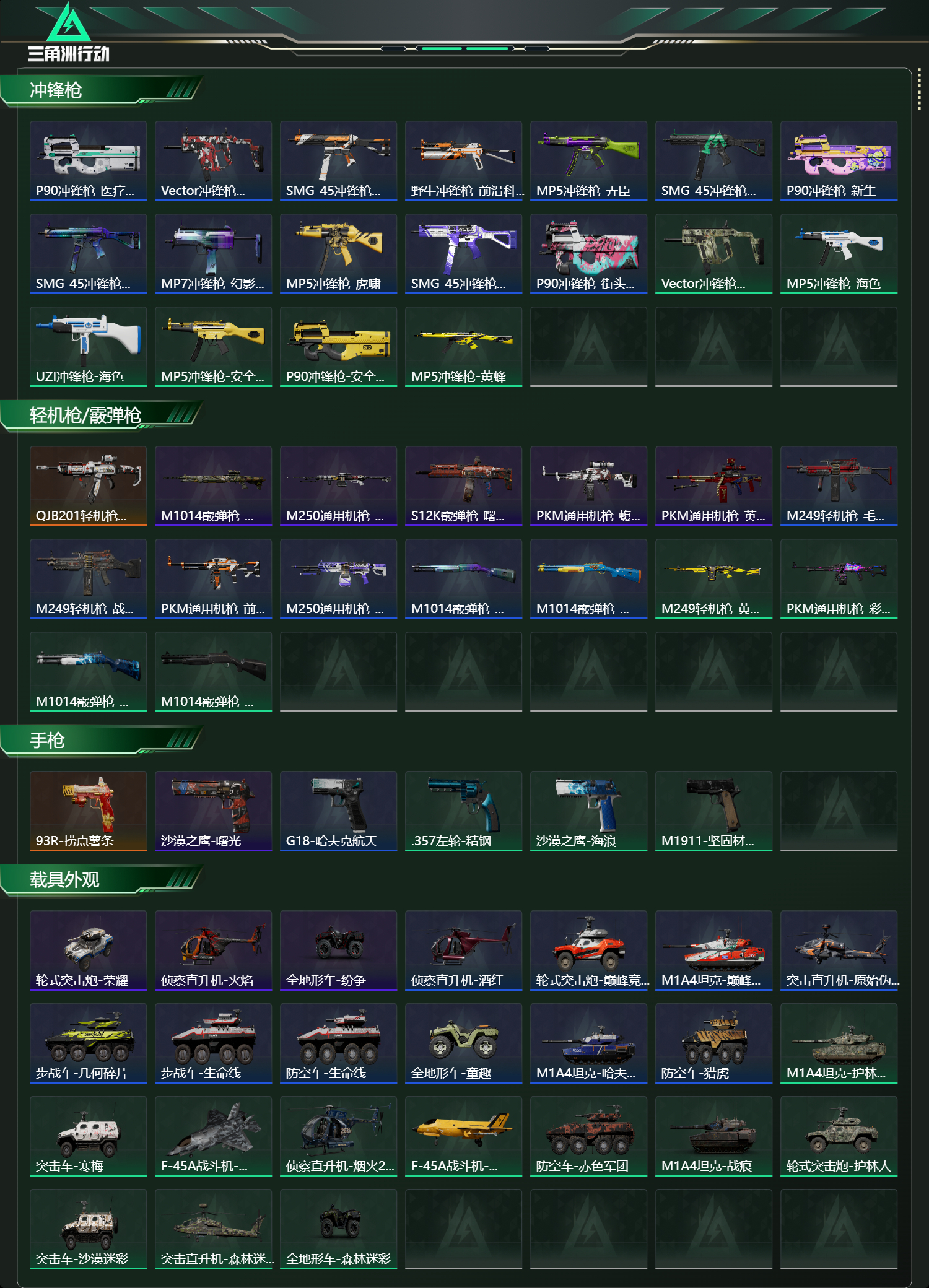Choose the .357左轮-精钢 revolver
Screen dimensions: 929x1288
[x=463, y=811]
